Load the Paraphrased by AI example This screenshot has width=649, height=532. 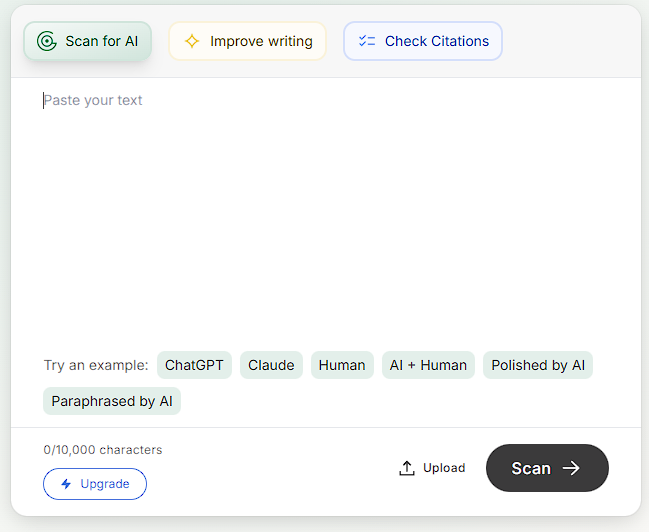coord(112,401)
